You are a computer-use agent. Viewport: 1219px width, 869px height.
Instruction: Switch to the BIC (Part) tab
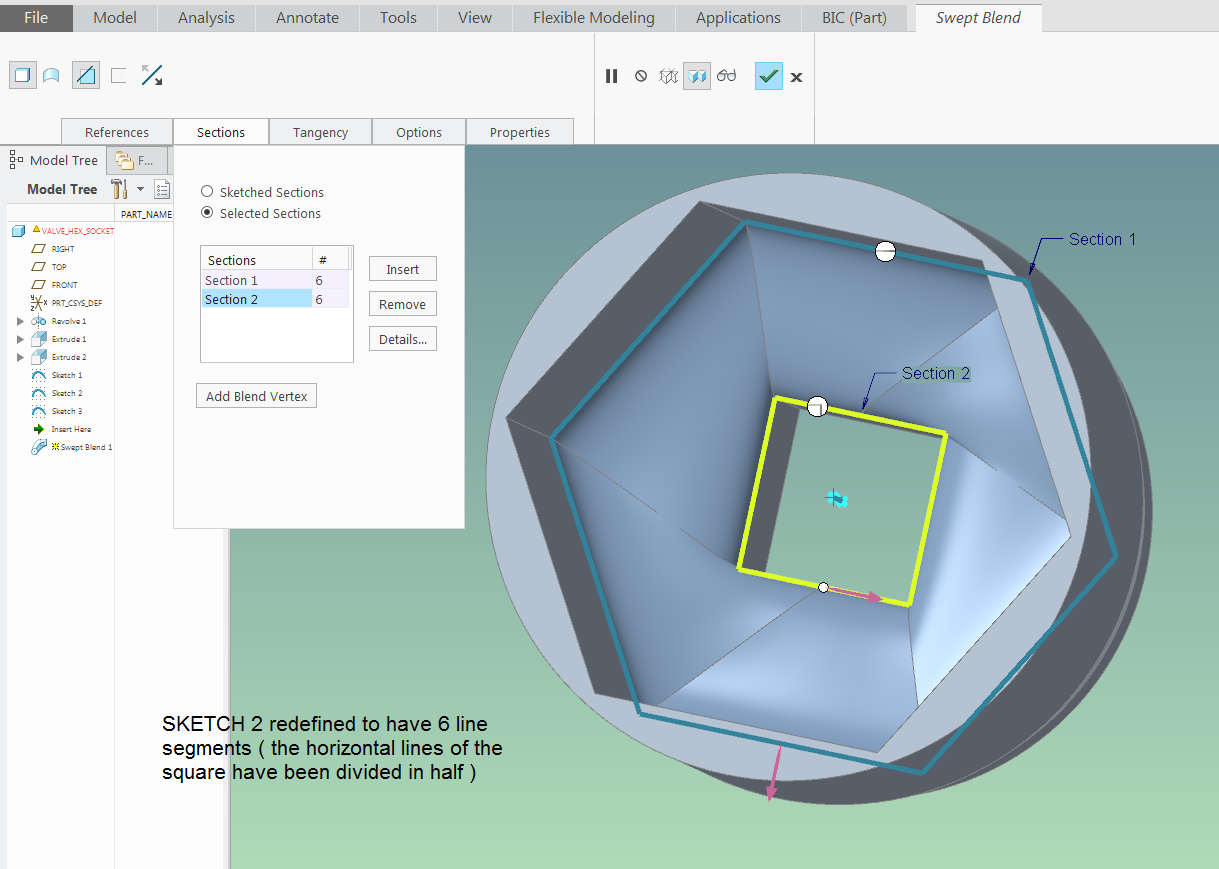[854, 18]
